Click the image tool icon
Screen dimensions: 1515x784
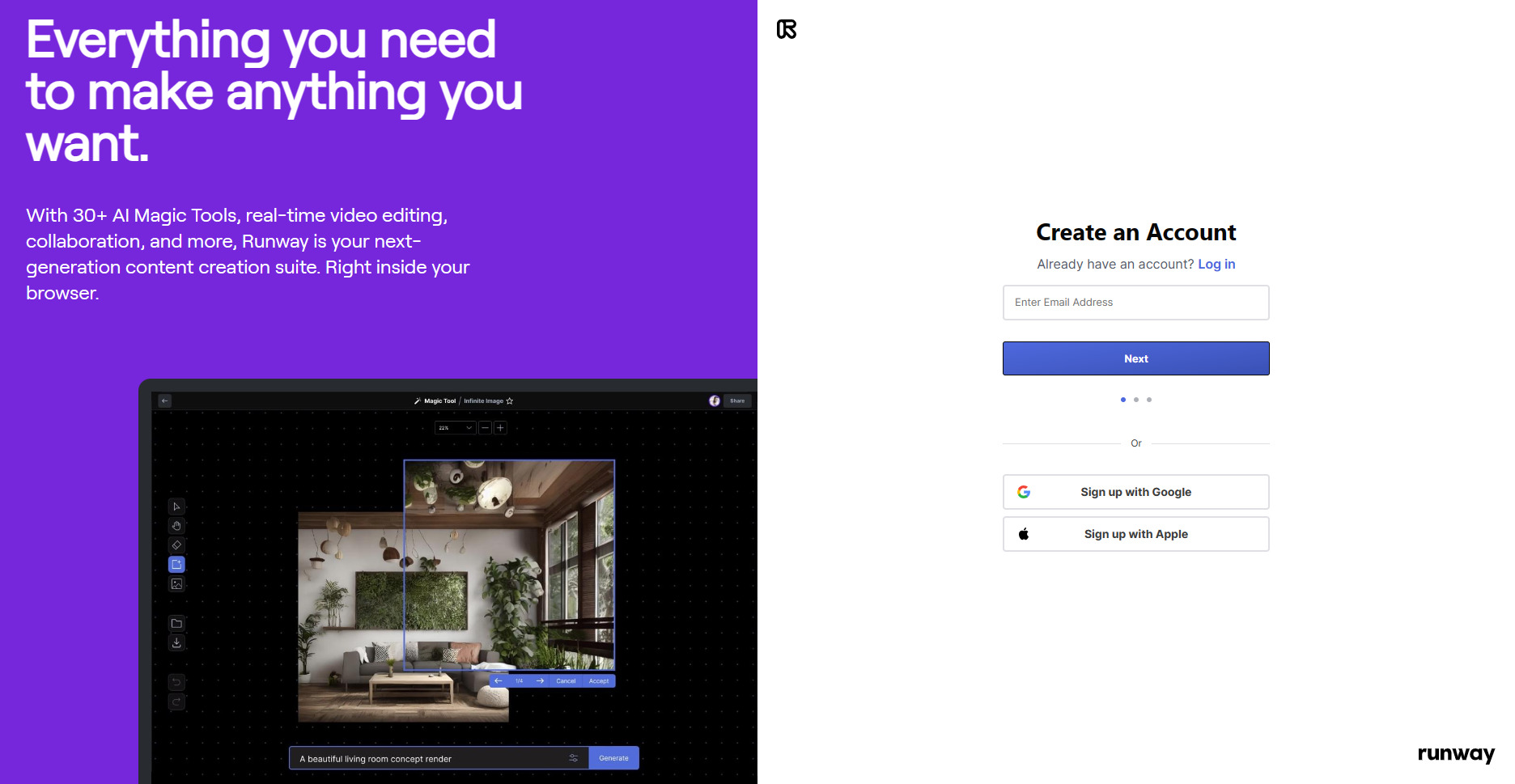click(176, 584)
